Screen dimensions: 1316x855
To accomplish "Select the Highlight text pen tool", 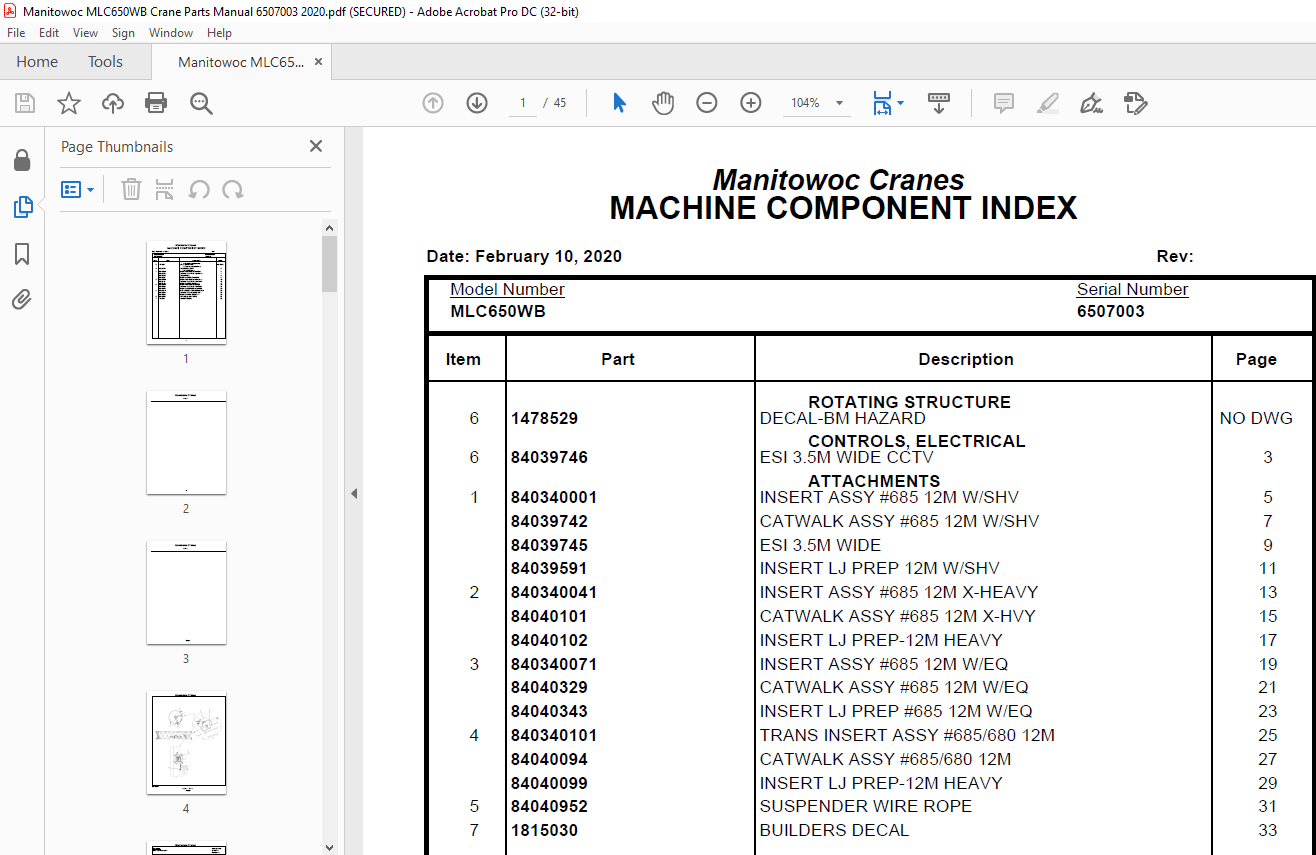I will [1048, 103].
